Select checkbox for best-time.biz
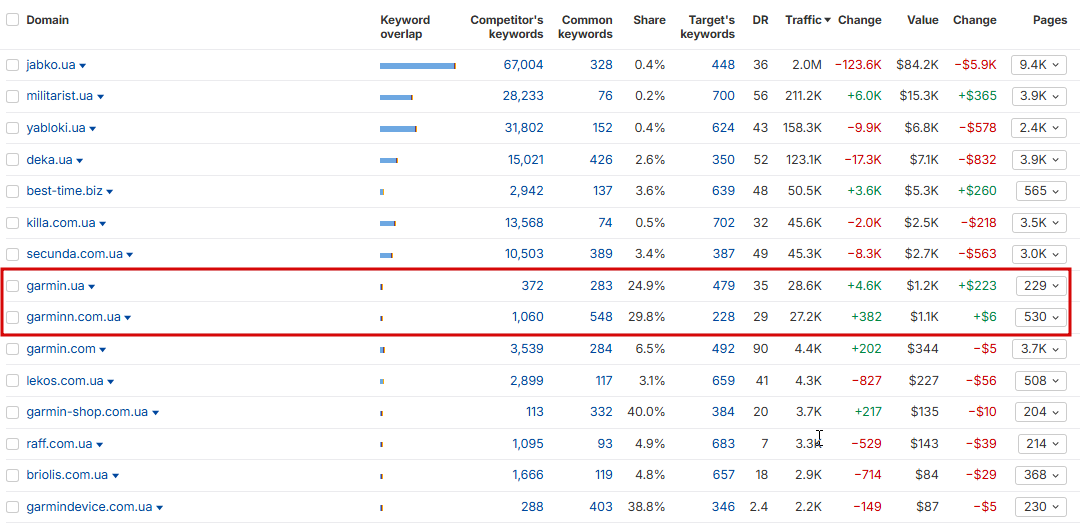Screen dimensions: 1080x525 click(x=12, y=191)
